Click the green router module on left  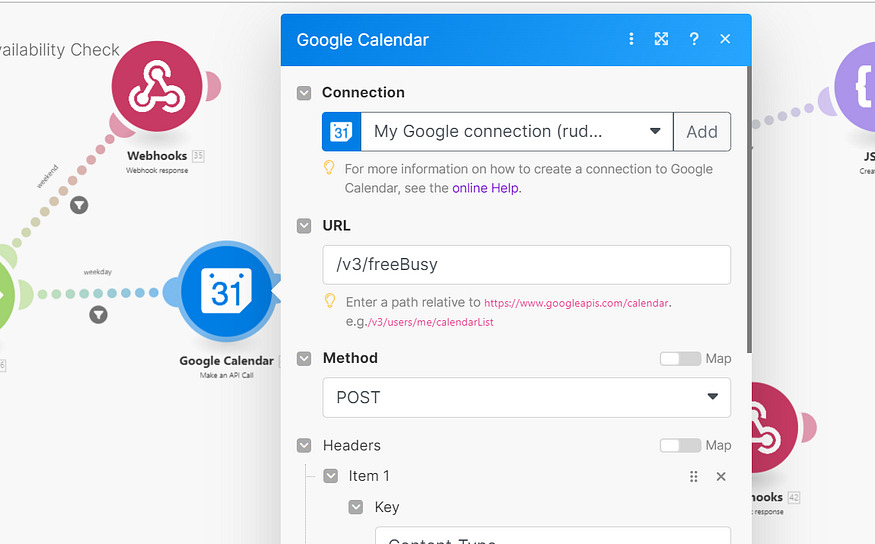(6, 295)
